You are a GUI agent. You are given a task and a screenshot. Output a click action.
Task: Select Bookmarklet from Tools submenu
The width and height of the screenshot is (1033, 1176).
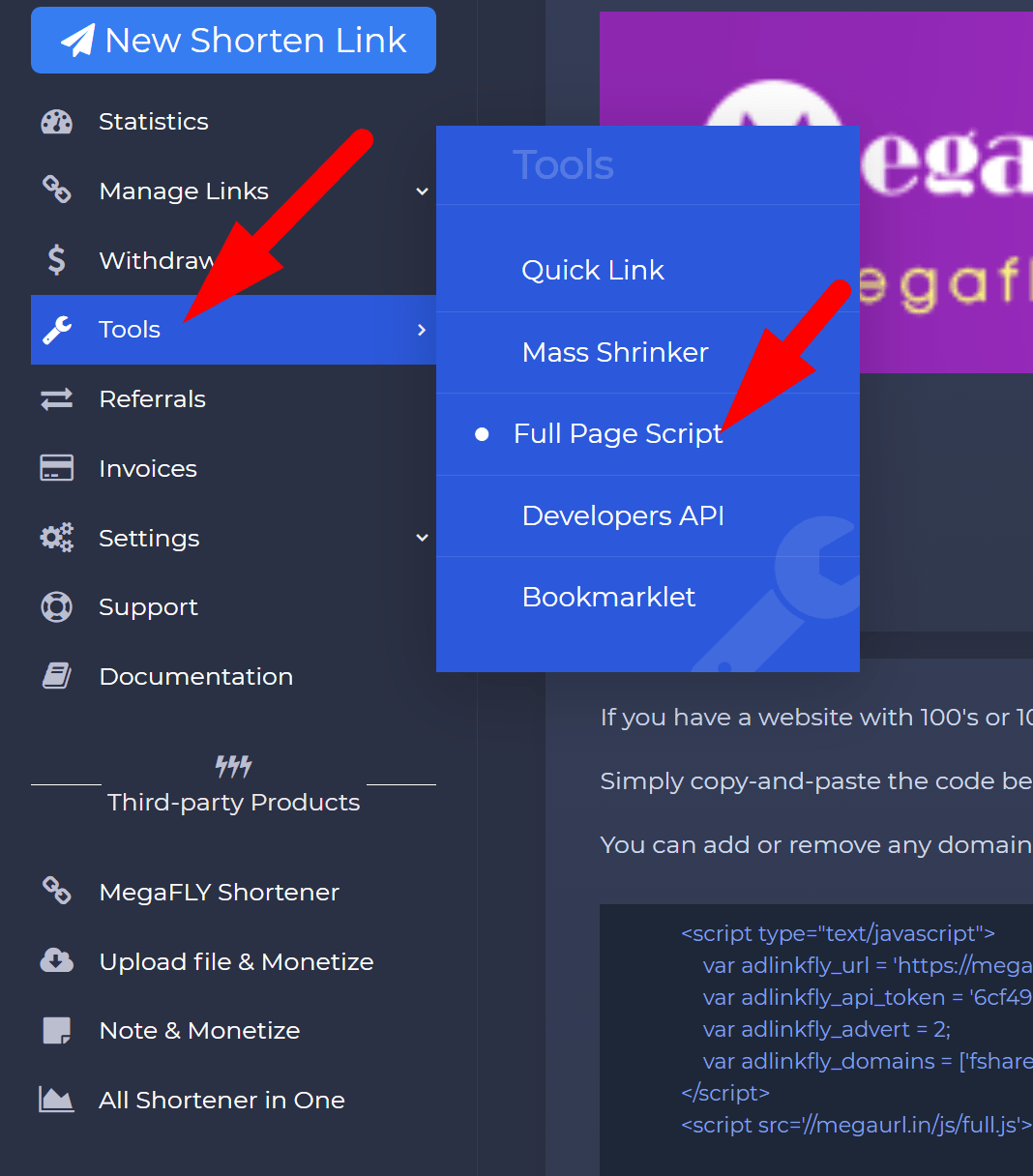pyautogui.click(x=608, y=597)
